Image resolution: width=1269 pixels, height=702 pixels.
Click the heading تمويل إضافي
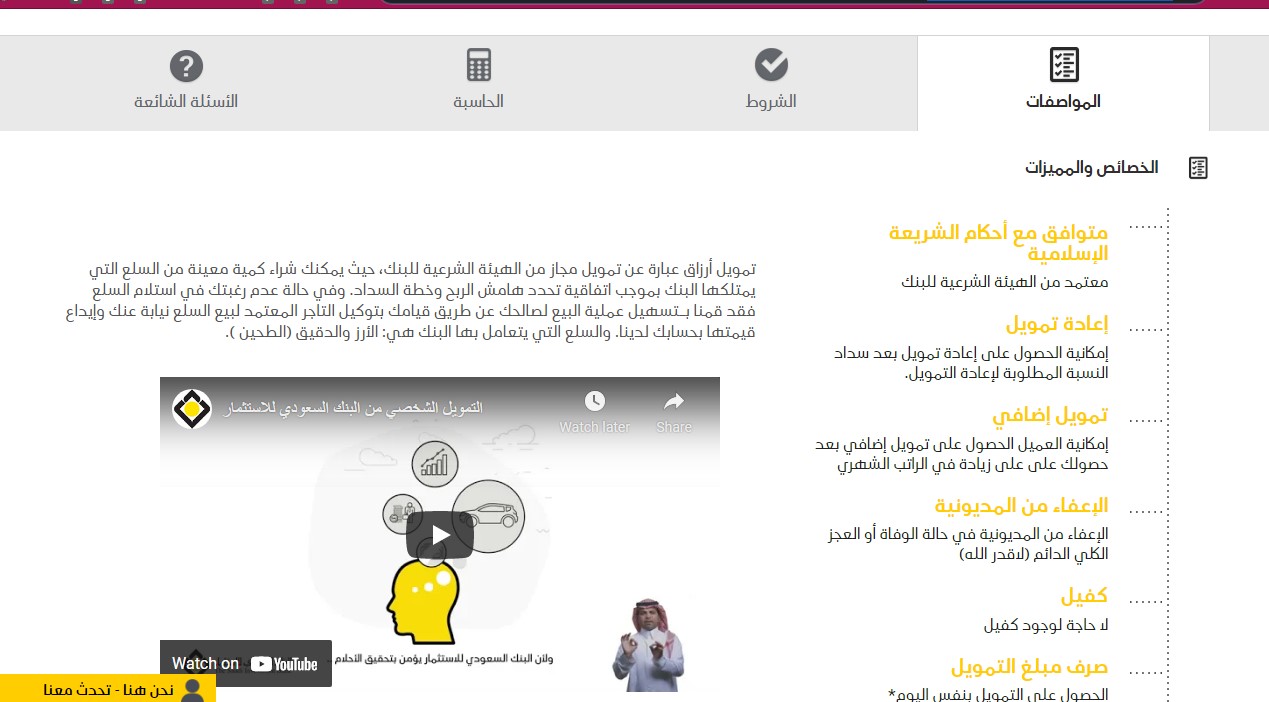point(1050,415)
